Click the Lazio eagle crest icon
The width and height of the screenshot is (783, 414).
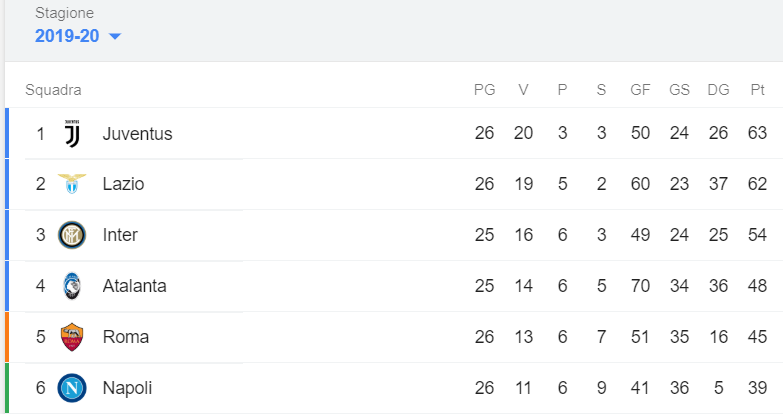(x=72, y=184)
